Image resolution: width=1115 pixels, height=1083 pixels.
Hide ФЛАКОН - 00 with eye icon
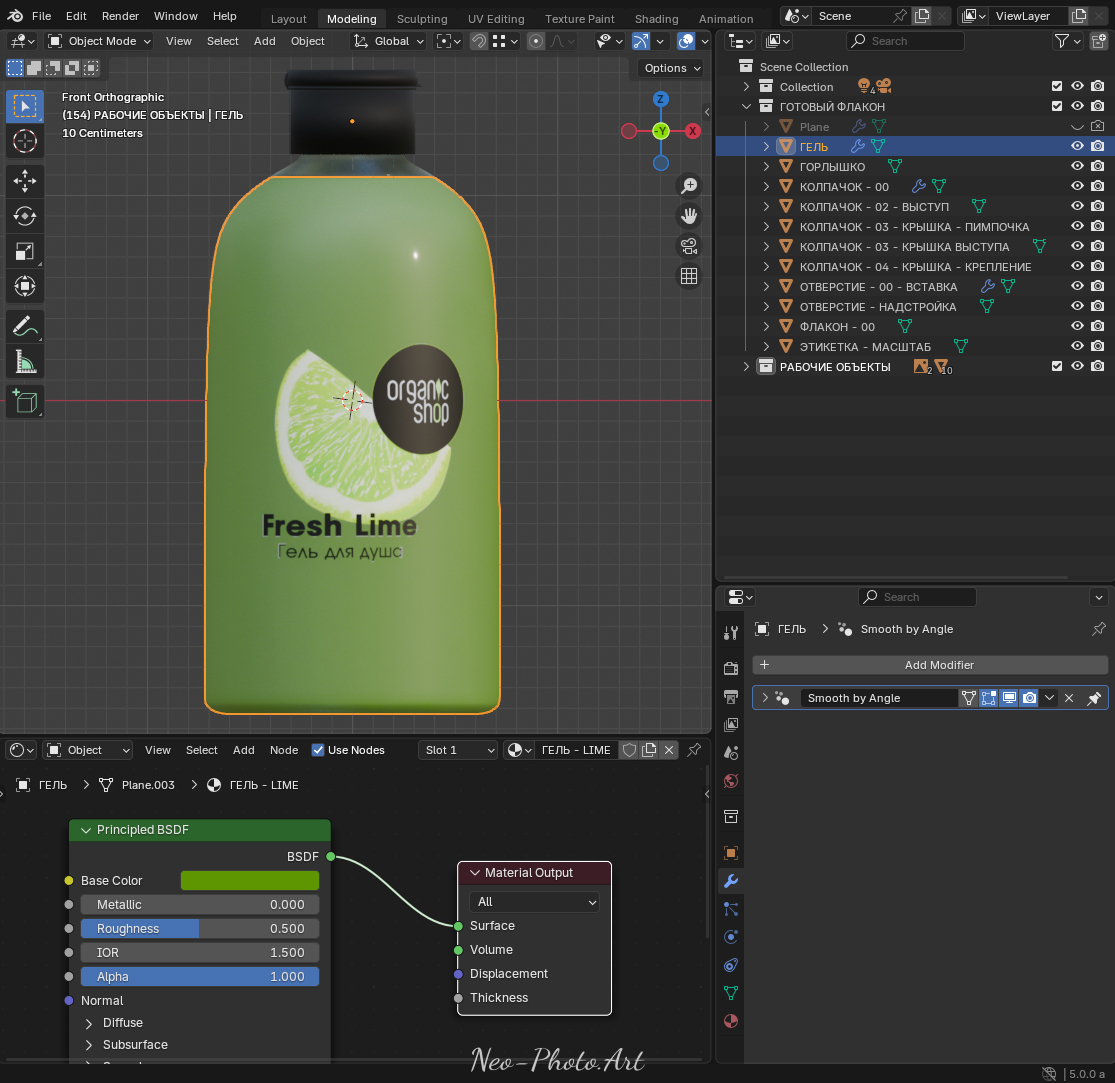(1077, 326)
